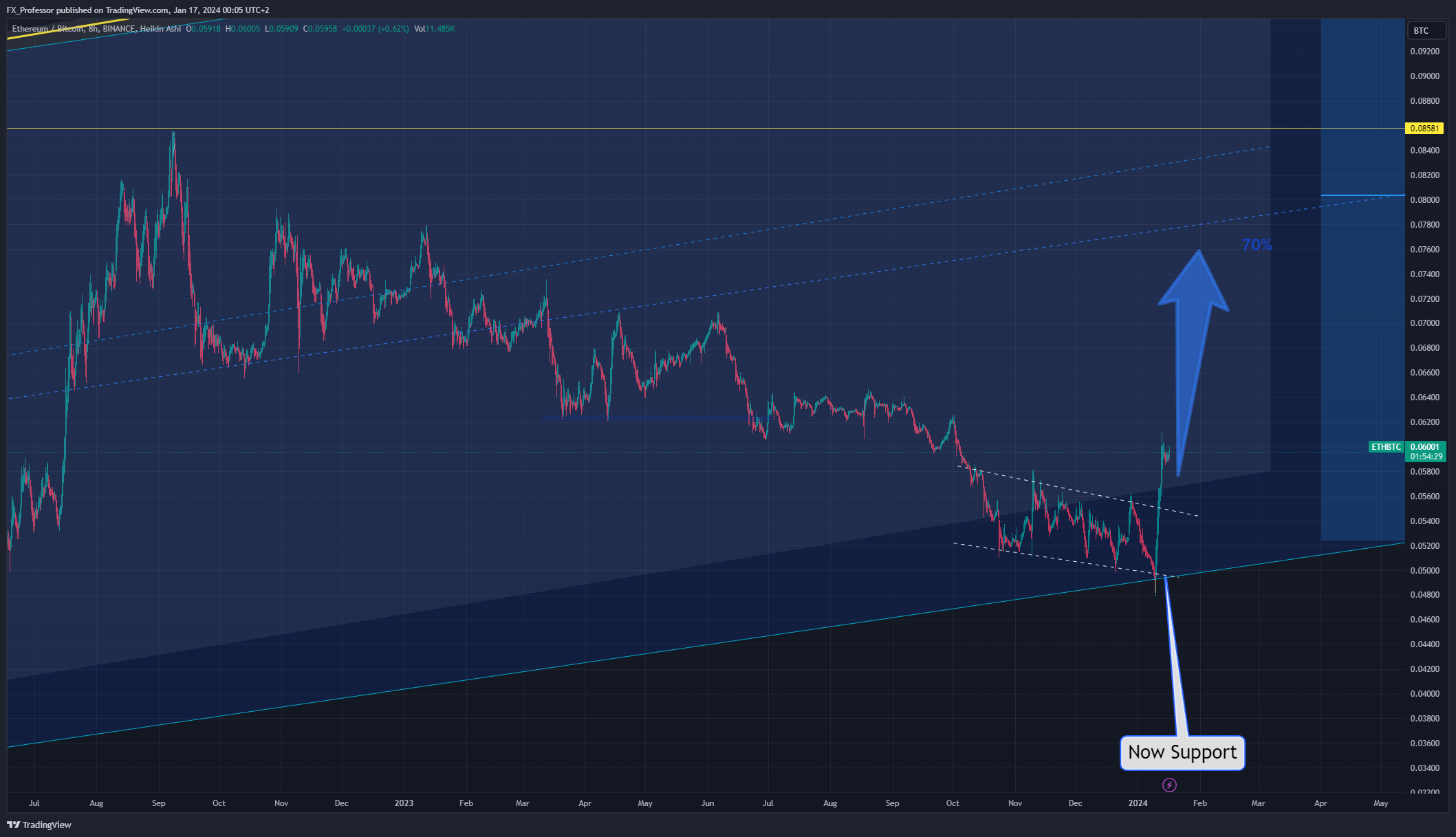Click the Ethereum / Bitcoin symbol title
Image resolution: width=1456 pixels, height=837 pixels.
coord(47,29)
